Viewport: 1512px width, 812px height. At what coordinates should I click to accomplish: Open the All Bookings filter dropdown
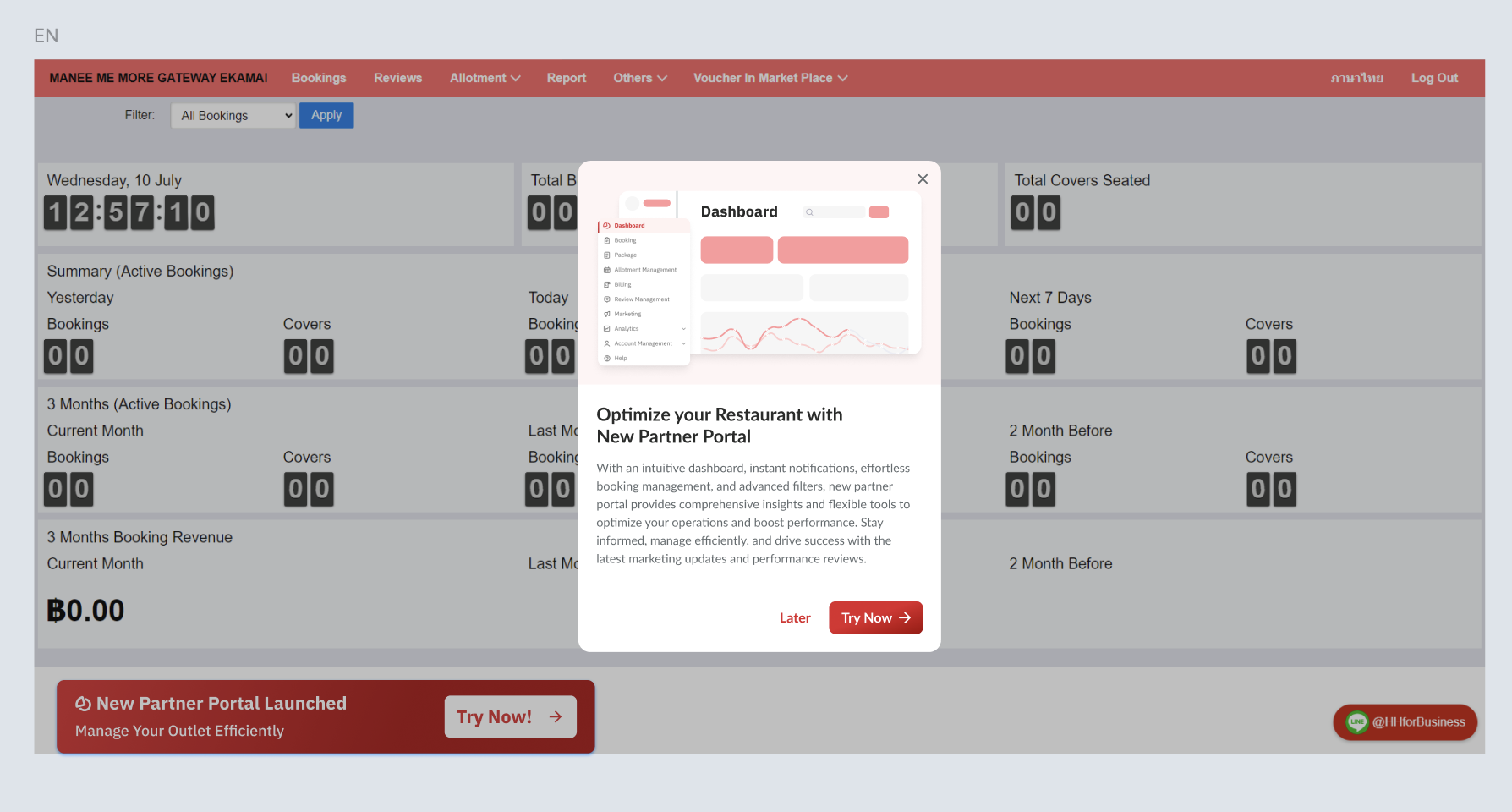pos(233,116)
